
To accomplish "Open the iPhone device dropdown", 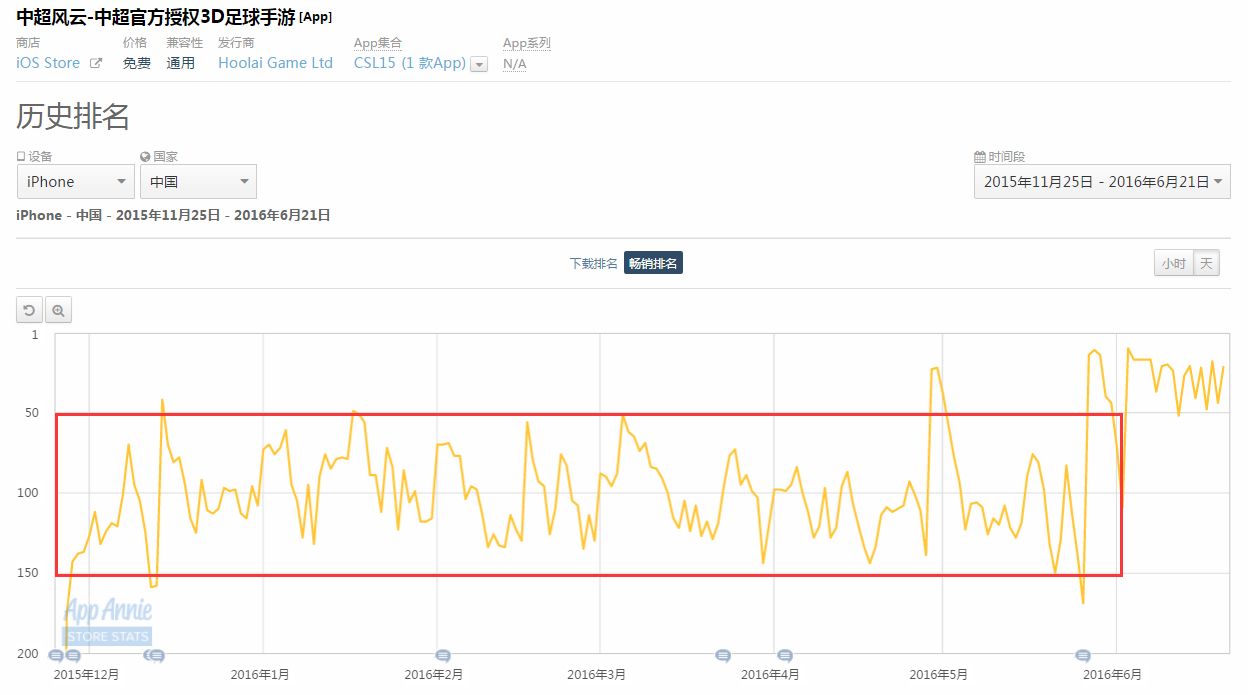I will pos(76,181).
